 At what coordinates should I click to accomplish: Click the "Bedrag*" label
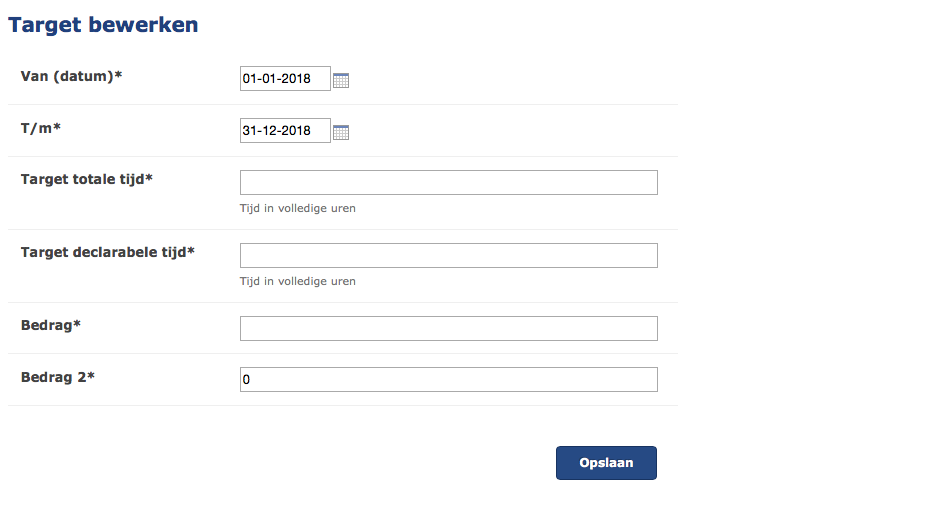[x=50, y=325]
